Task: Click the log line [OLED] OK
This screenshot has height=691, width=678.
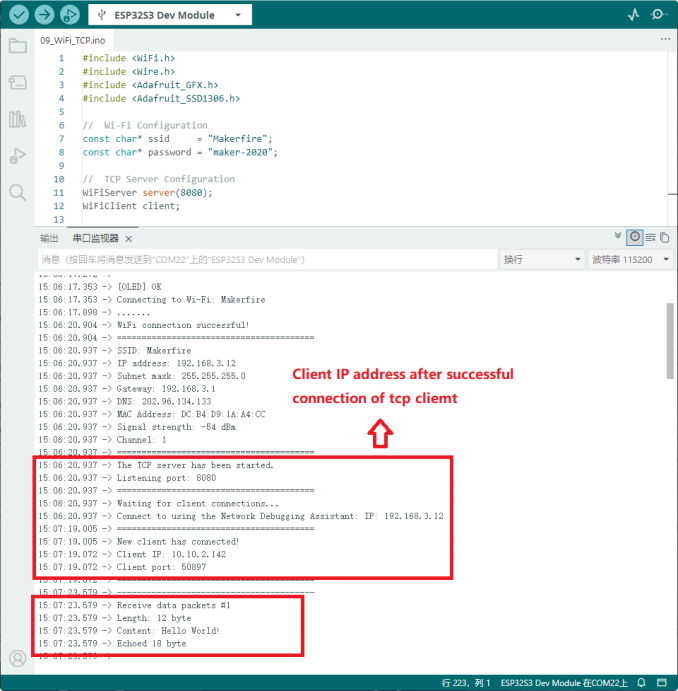Action: click(100, 287)
